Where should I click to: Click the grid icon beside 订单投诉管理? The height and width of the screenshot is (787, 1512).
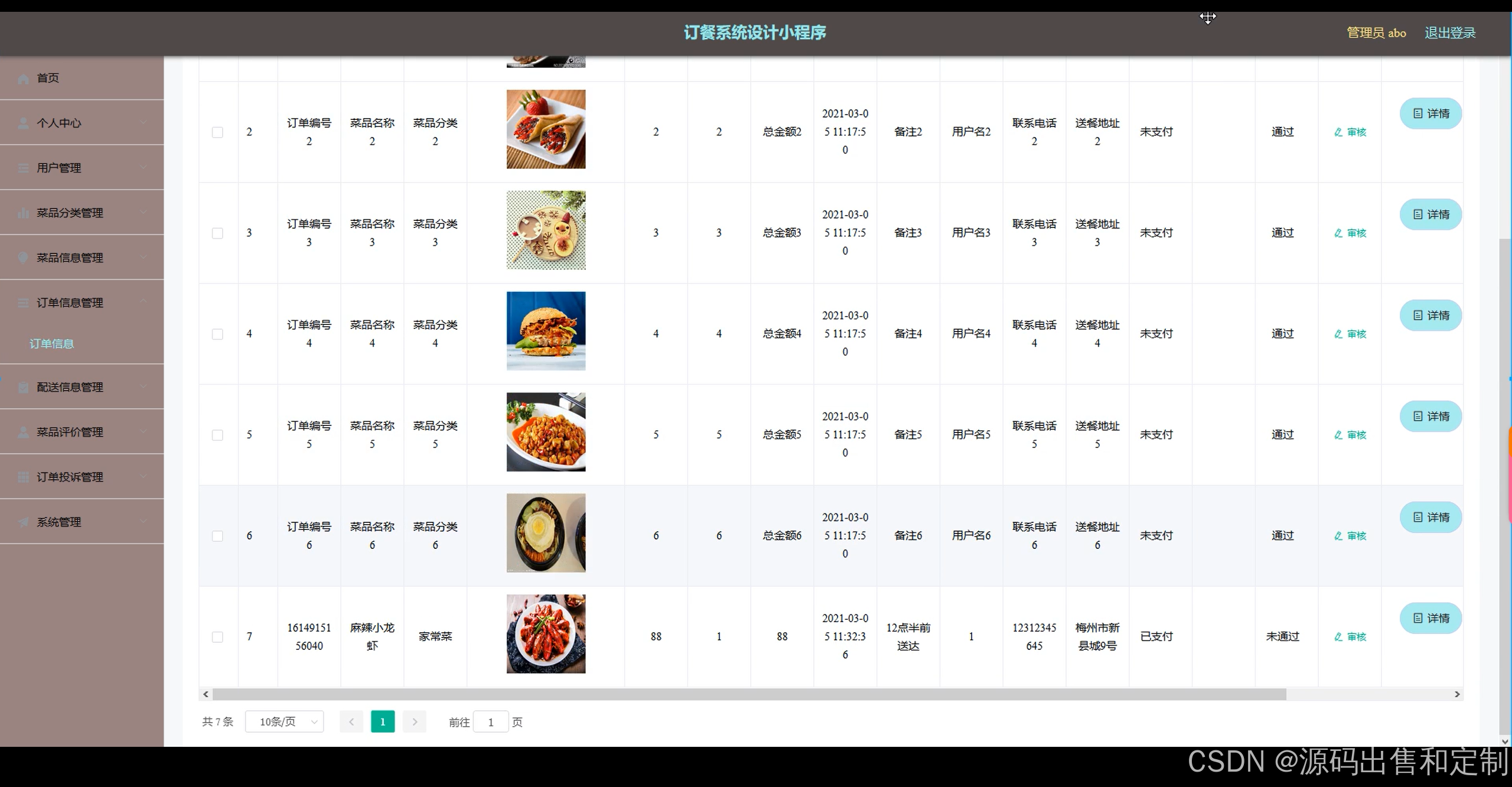pos(23,477)
